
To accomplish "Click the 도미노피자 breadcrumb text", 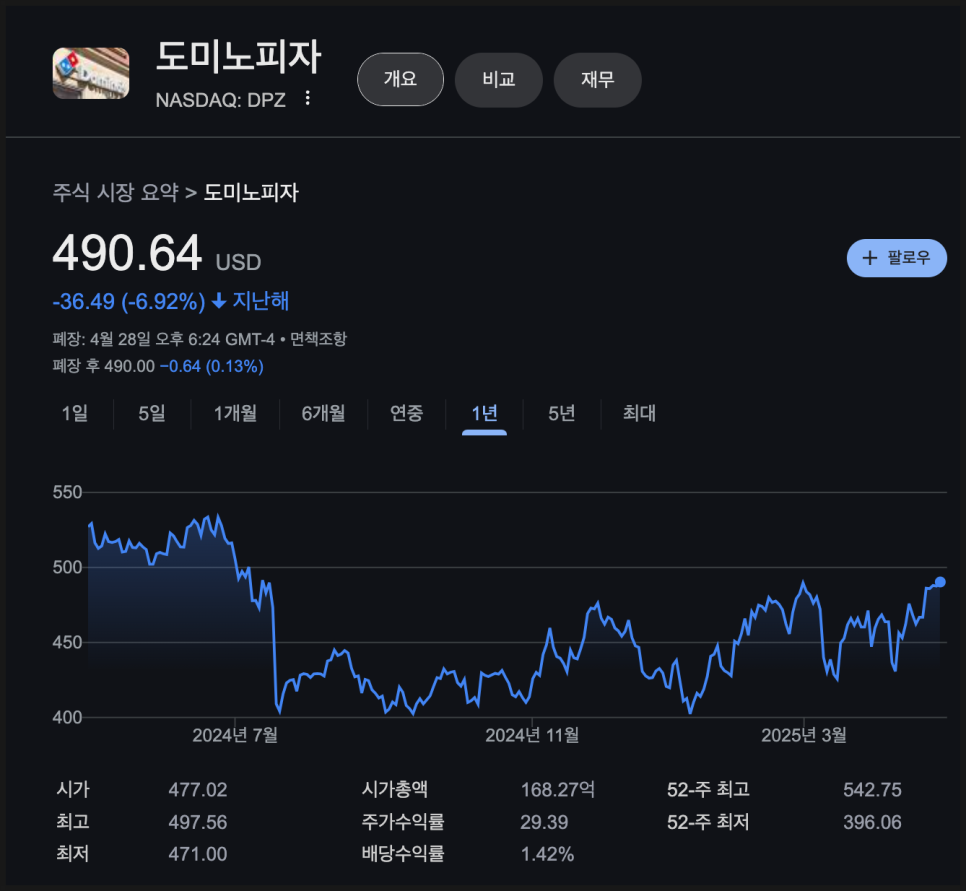I will 251,192.
